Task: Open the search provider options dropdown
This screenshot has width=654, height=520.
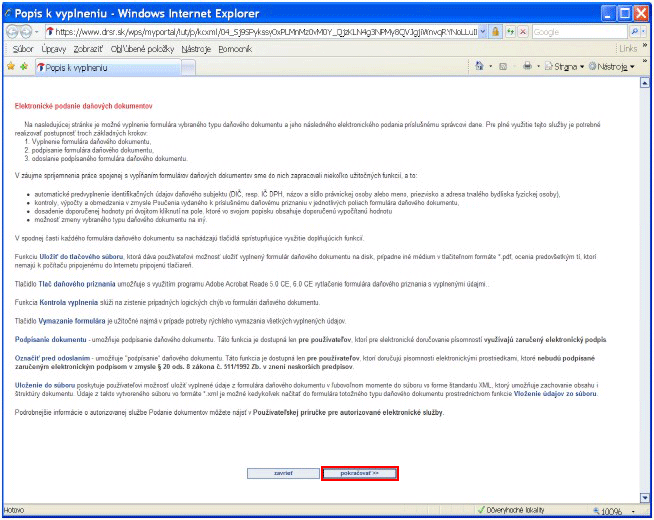Action: pos(644,32)
